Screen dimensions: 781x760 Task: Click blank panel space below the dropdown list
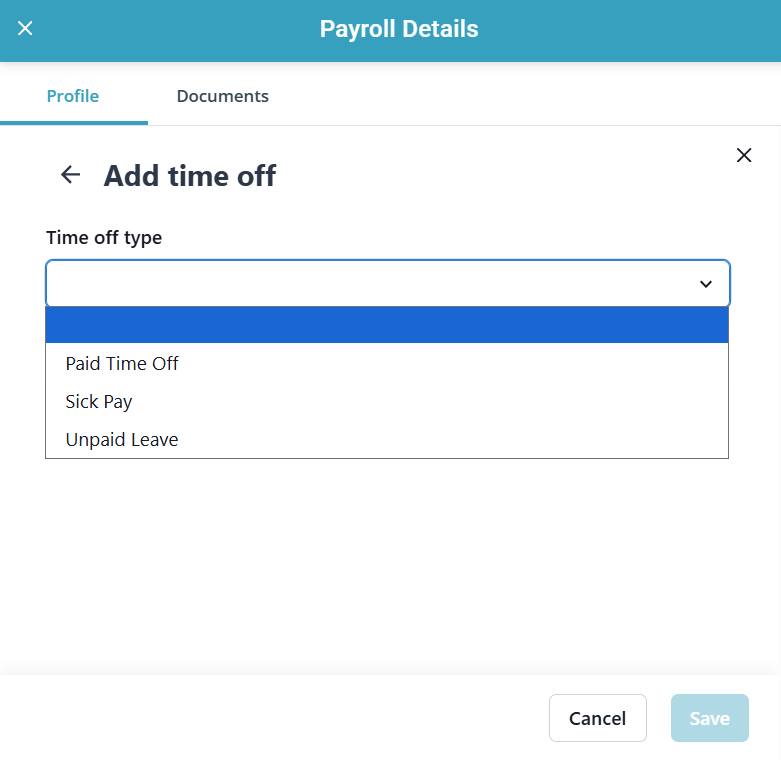(387, 560)
